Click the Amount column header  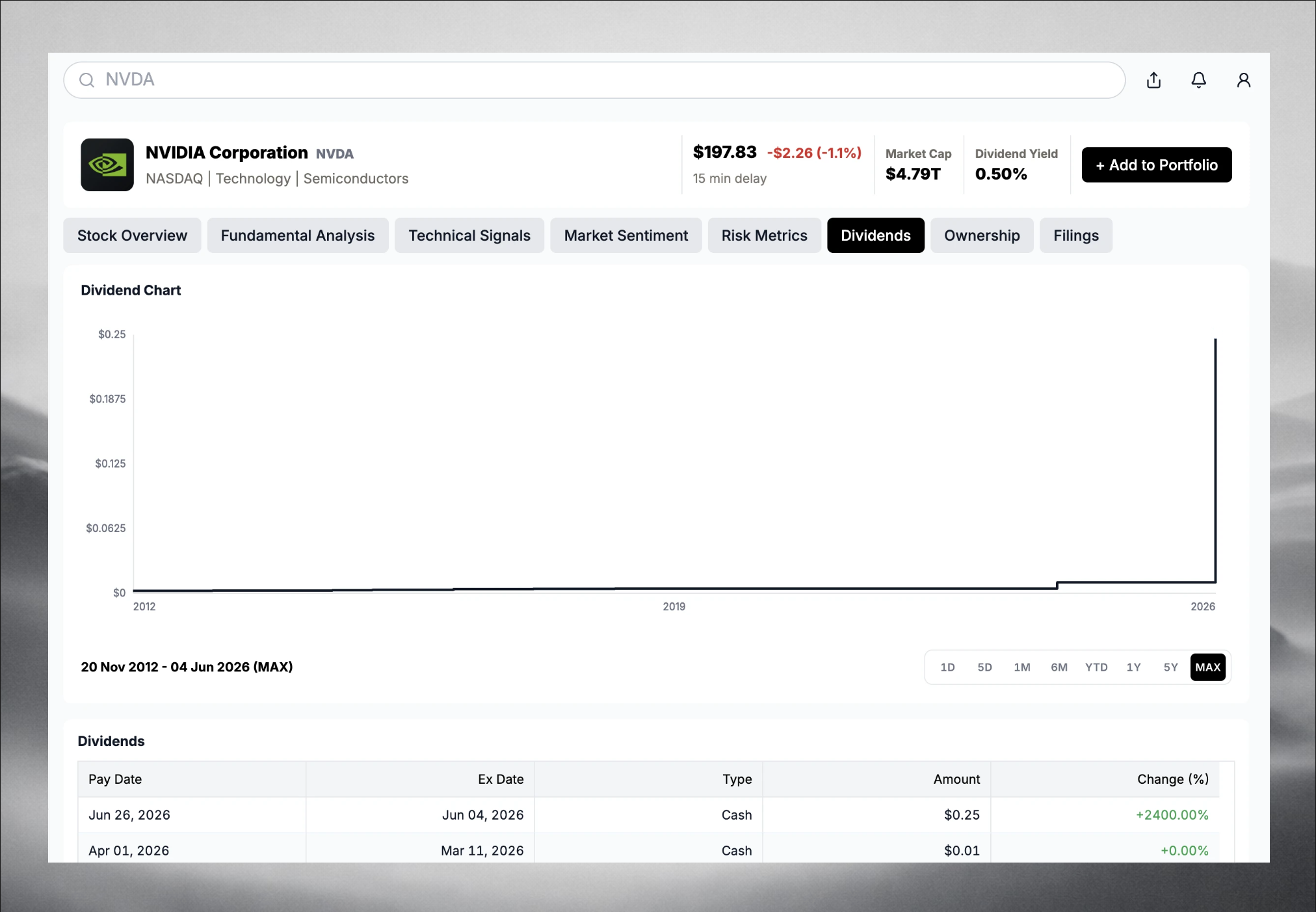tap(877, 779)
